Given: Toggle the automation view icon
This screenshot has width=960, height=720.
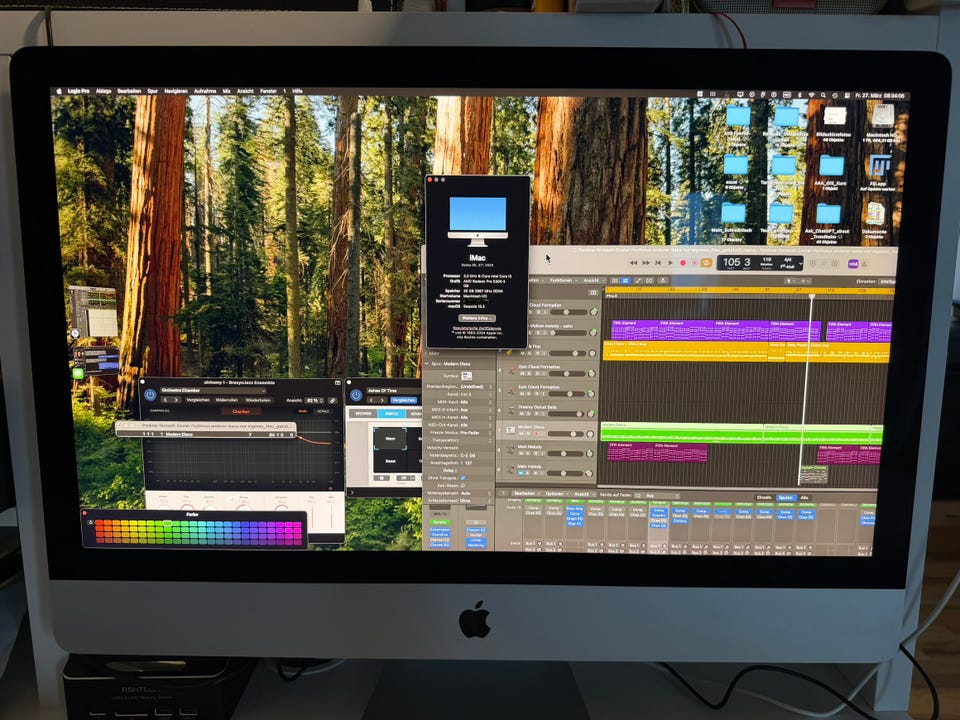Looking at the screenshot, I should pyautogui.click(x=637, y=280).
